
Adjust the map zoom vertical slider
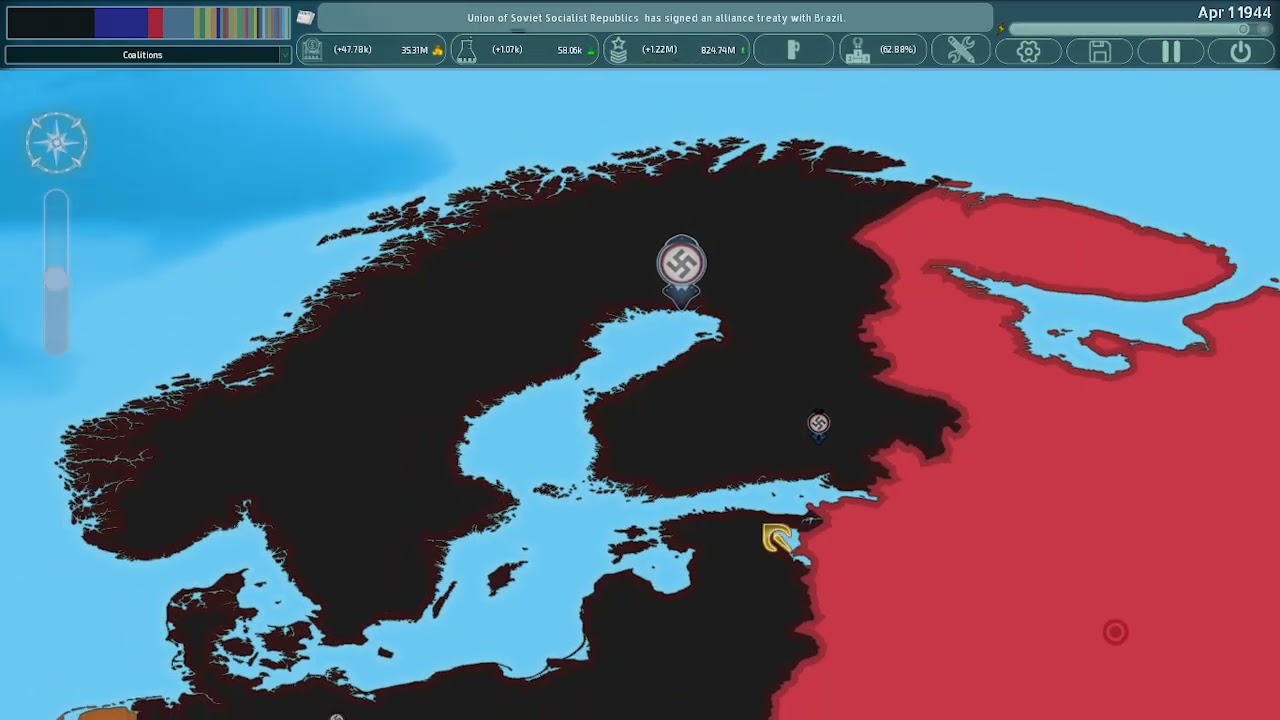56,272
